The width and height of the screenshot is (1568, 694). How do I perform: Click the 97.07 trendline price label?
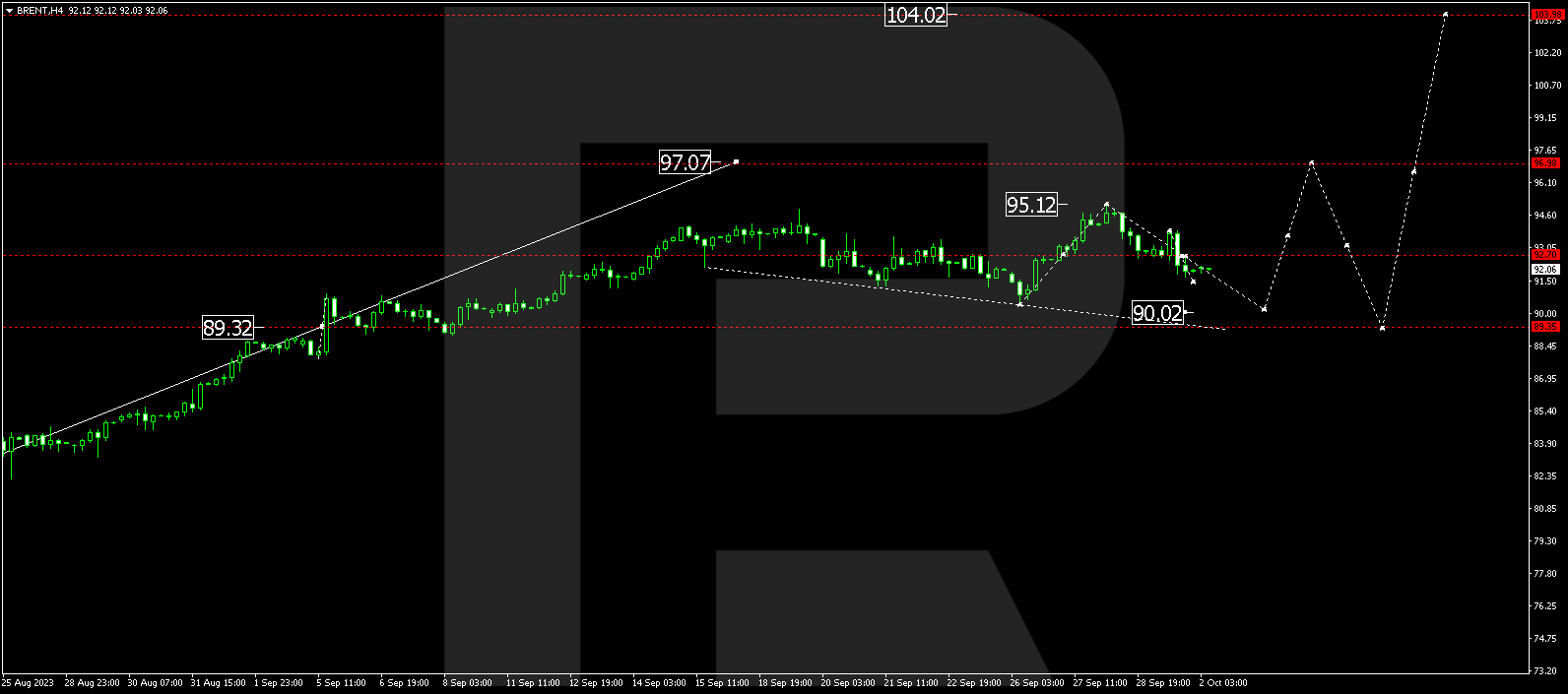point(685,162)
